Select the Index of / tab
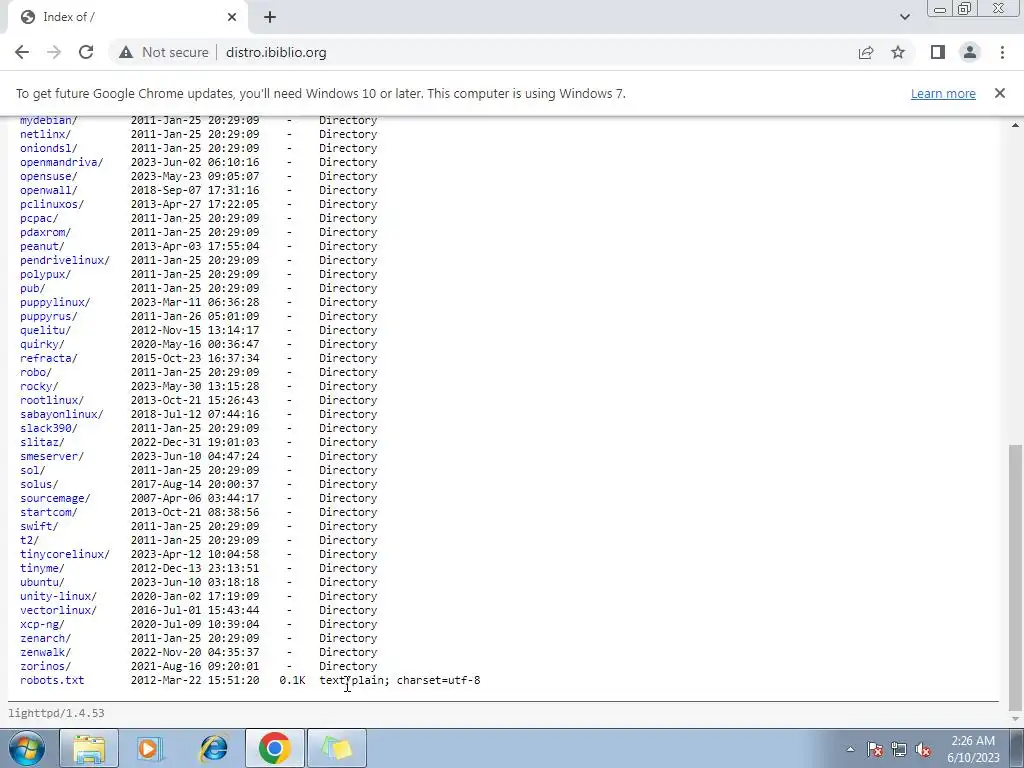Image resolution: width=1024 pixels, height=768 pixels. pyautogui.click(x=128, y=17)
